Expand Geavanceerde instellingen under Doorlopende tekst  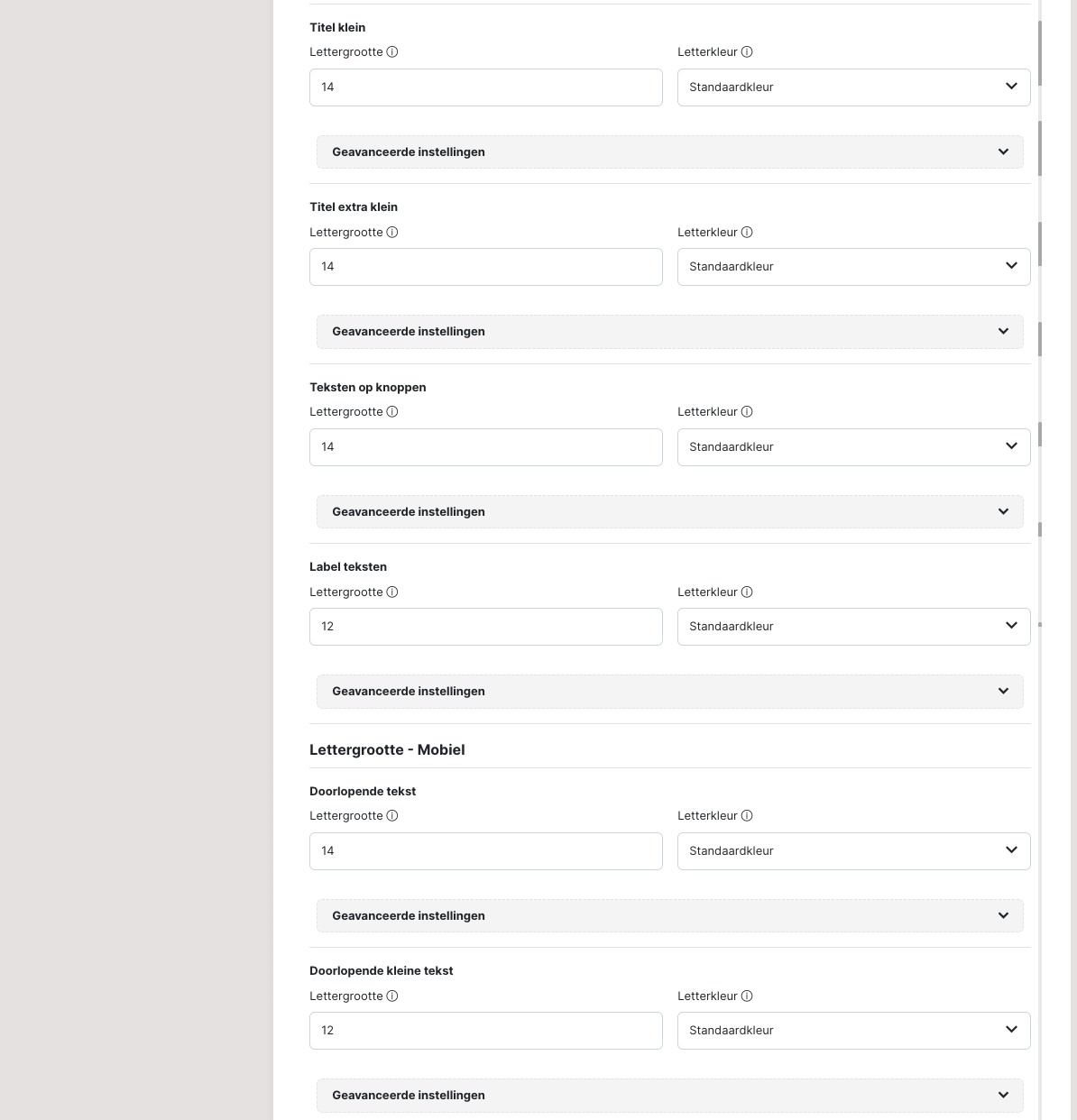[669, 916]
